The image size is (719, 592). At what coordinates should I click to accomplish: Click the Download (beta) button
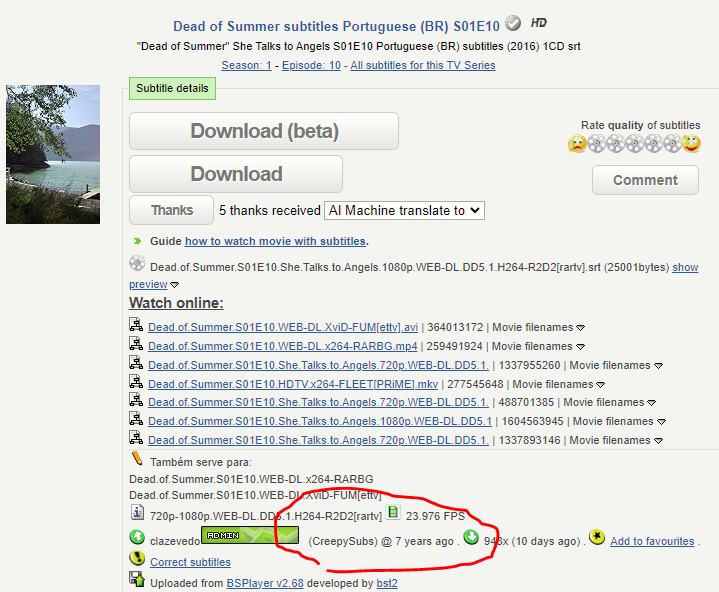264,131
